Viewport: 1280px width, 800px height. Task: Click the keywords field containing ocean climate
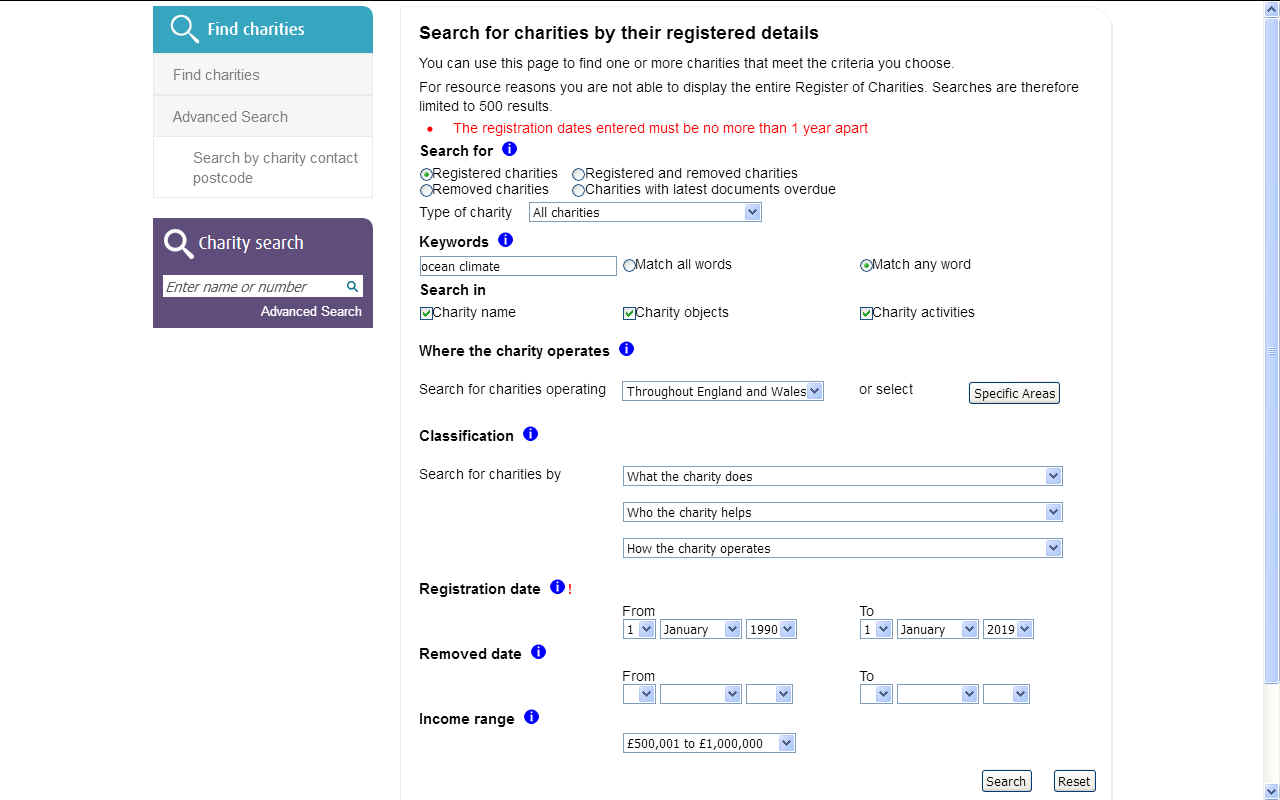coord(518,266)
